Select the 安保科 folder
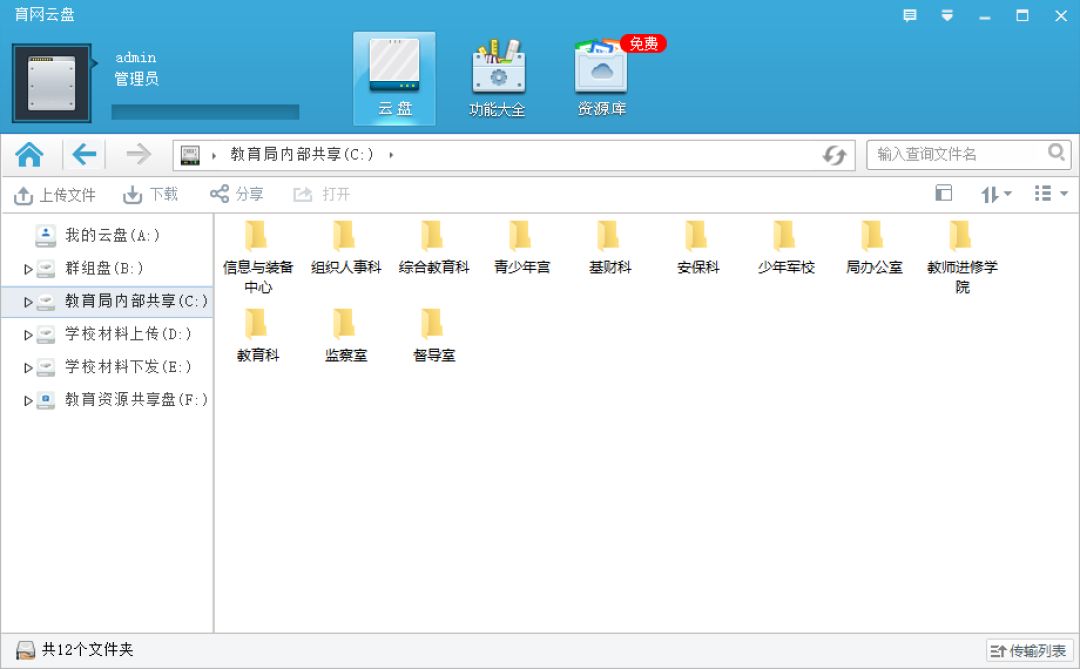This screenshot has width=1080, height=669. coord(698,248)
